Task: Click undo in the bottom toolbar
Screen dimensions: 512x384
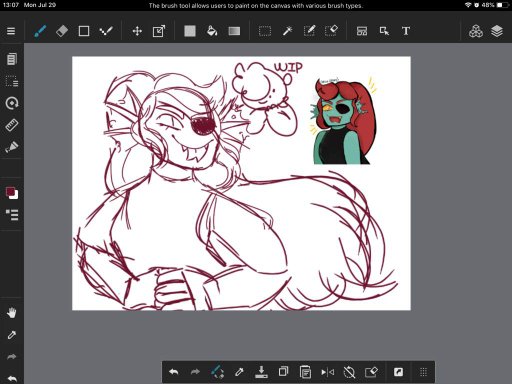Action: click(x=173, y=372)
